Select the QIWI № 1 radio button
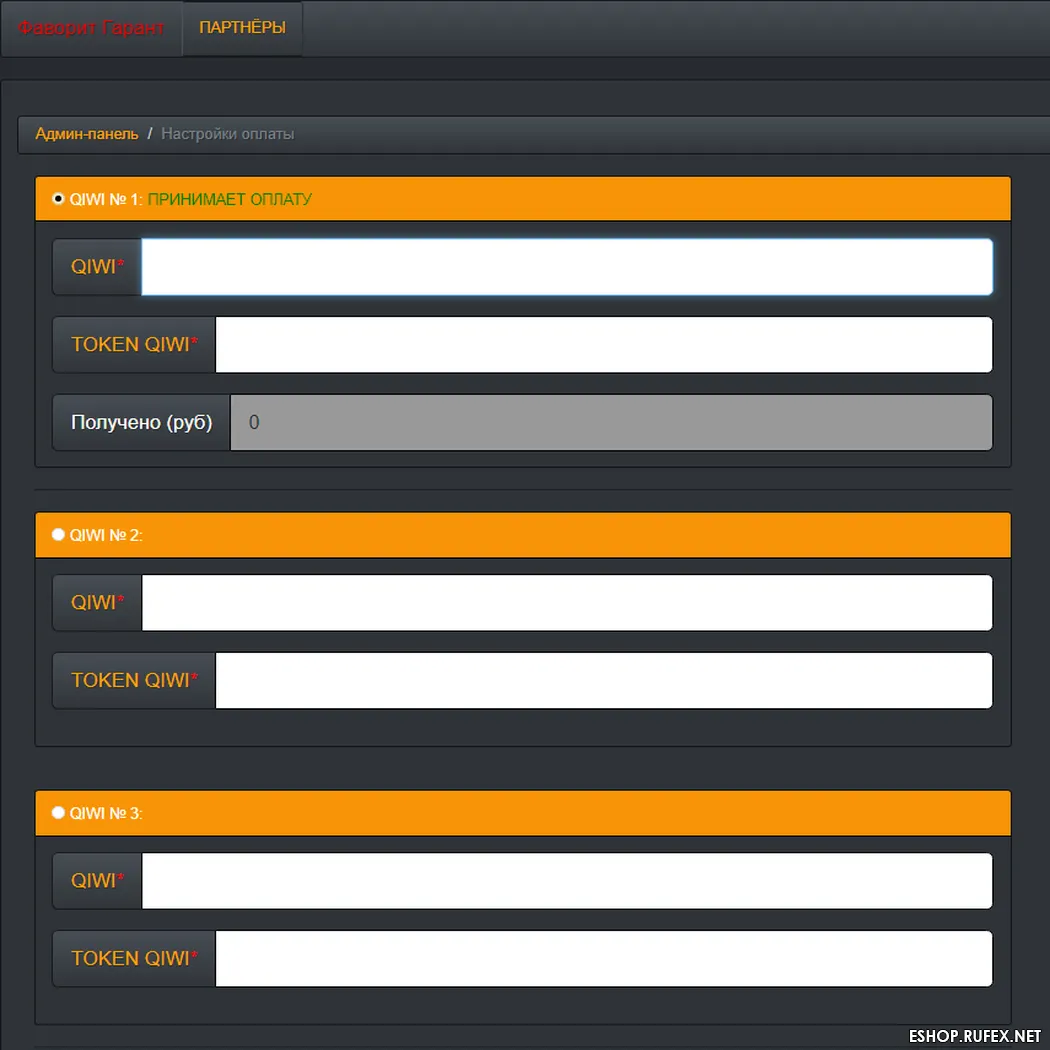This screenshot has height=1050, width=1050. [x=58, y=199]
